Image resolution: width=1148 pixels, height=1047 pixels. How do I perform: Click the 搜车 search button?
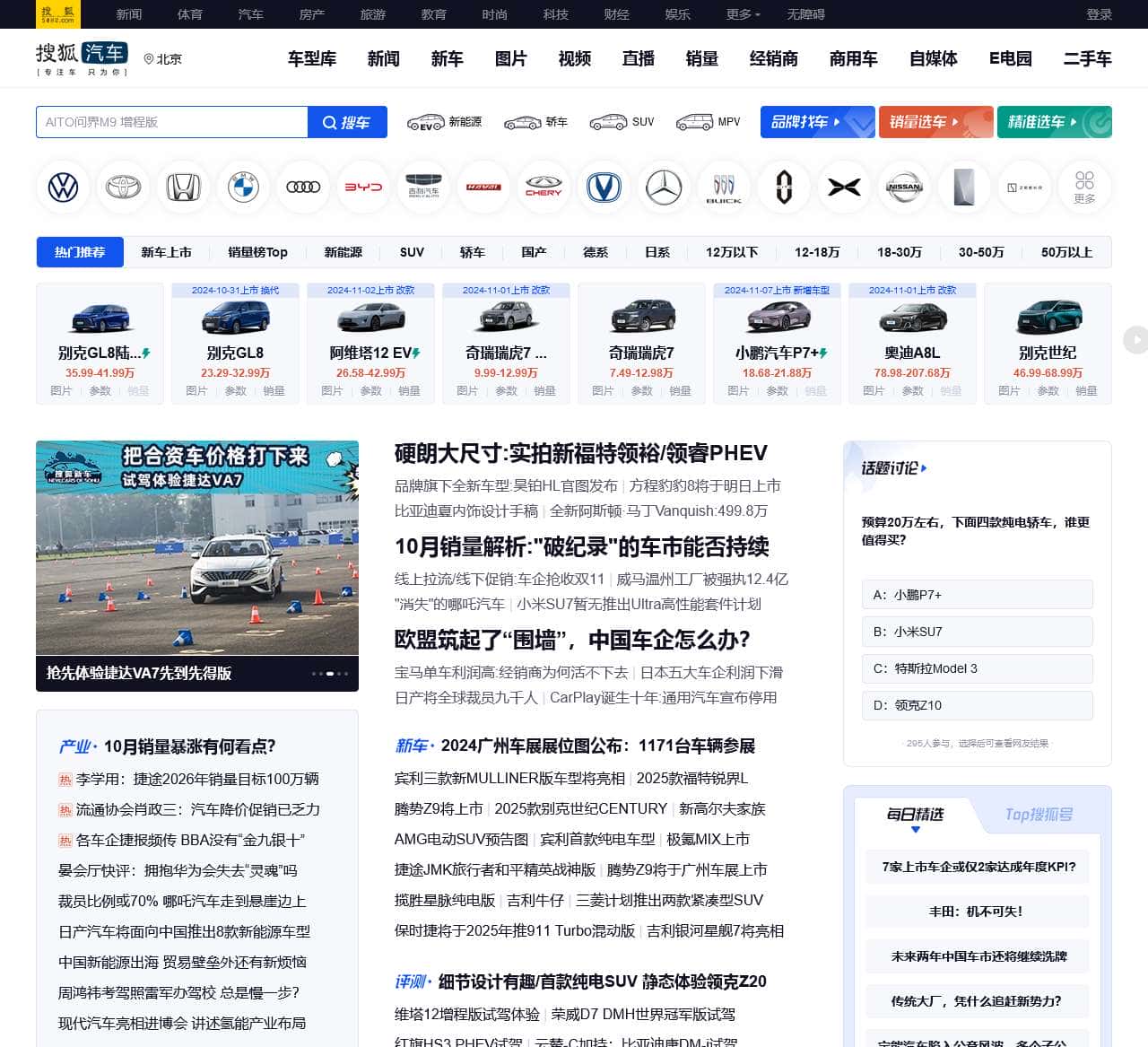[347, 122]
